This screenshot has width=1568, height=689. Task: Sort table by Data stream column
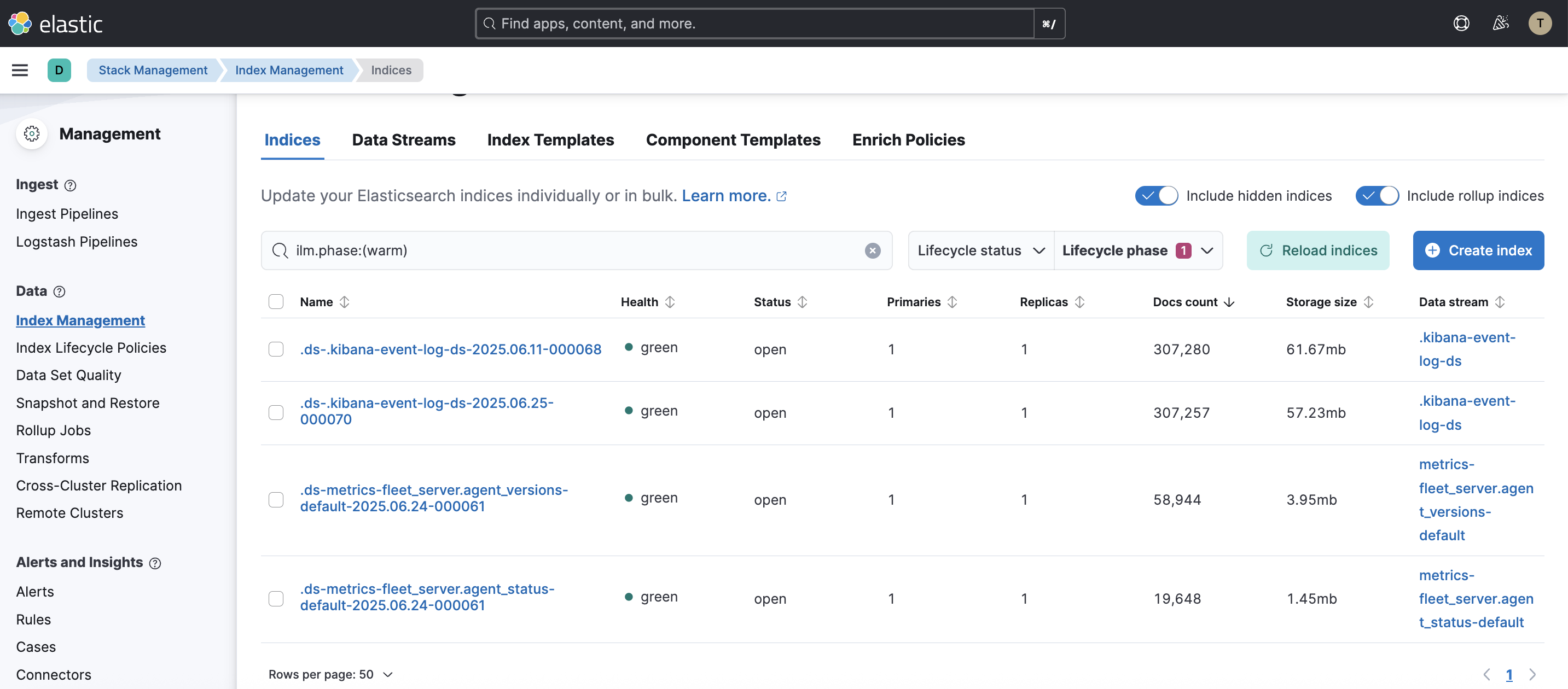[x=1461, y=302]
